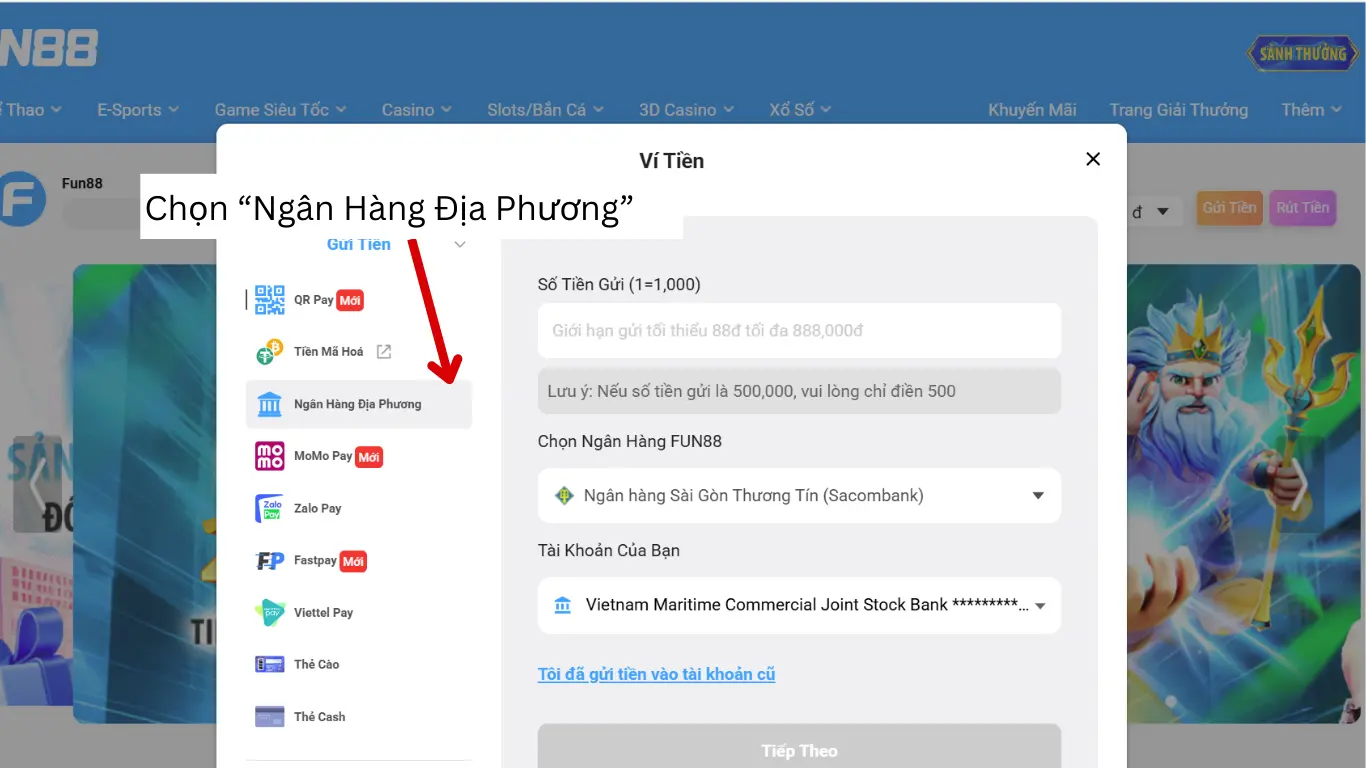Close the Ví Tiền wallet dialog
This screenshot has height=768, width=1366.
[1093, 159]
